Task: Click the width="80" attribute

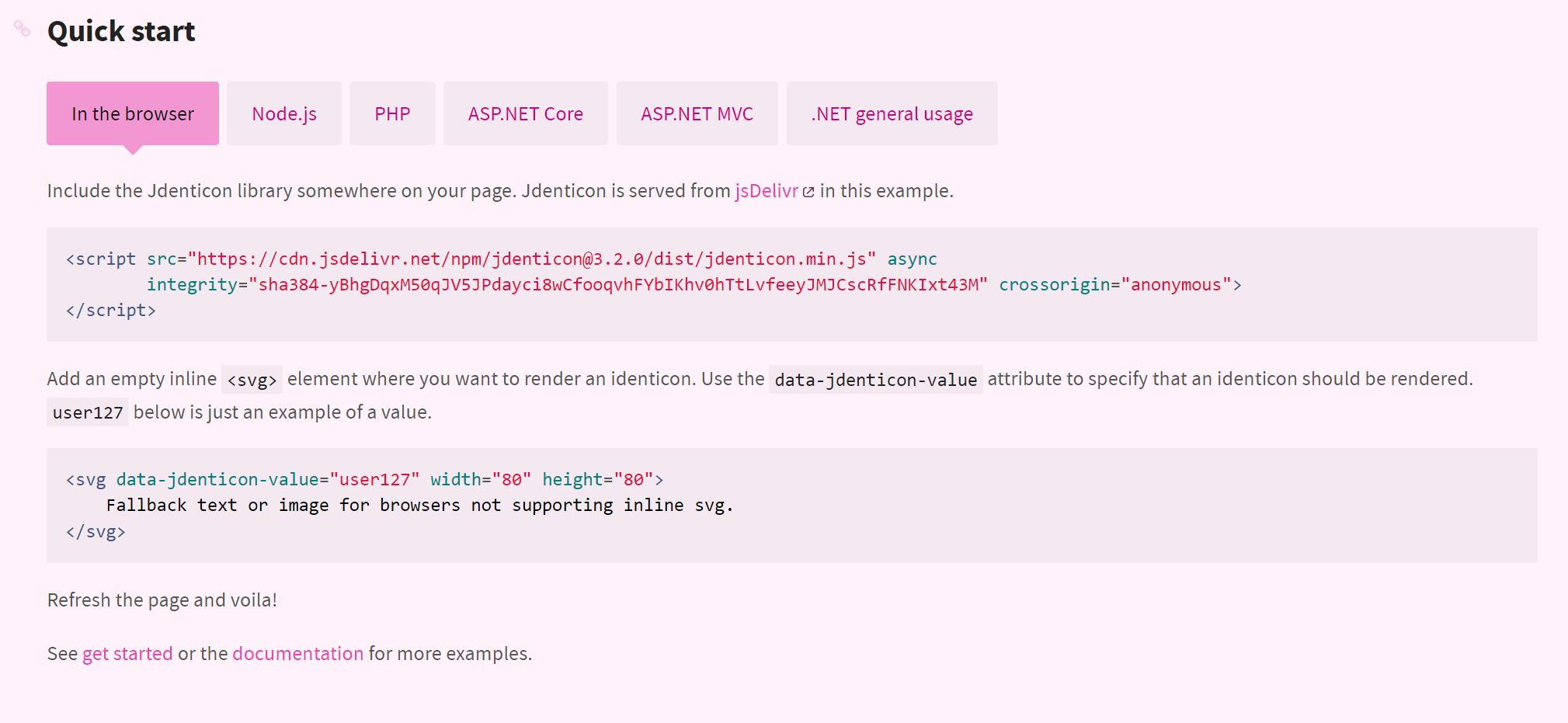Action: tap(481, 480)
